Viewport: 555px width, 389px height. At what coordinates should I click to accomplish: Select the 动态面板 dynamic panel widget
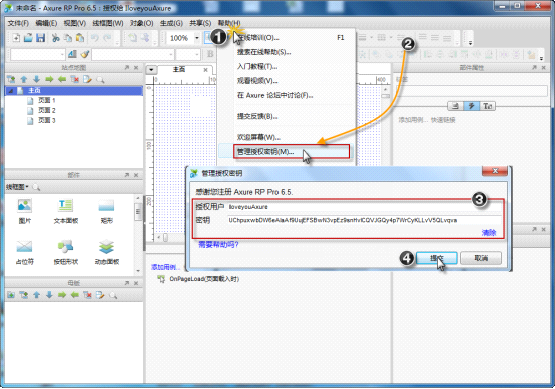107,252
